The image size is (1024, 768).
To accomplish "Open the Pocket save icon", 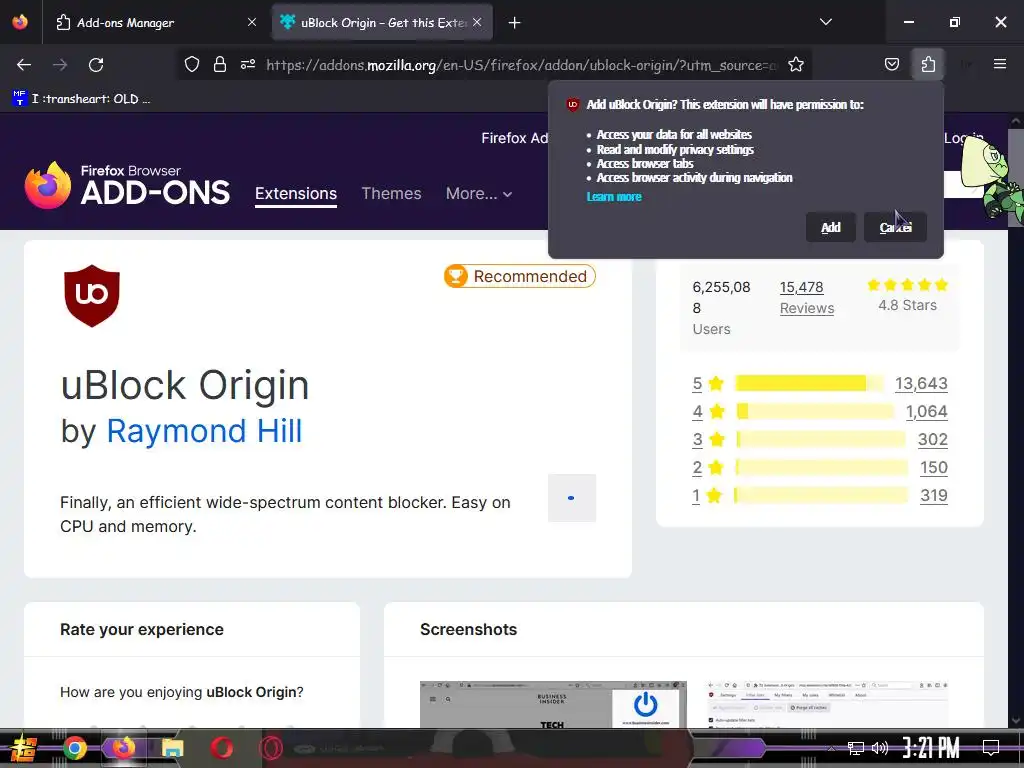I will [891, 64].
